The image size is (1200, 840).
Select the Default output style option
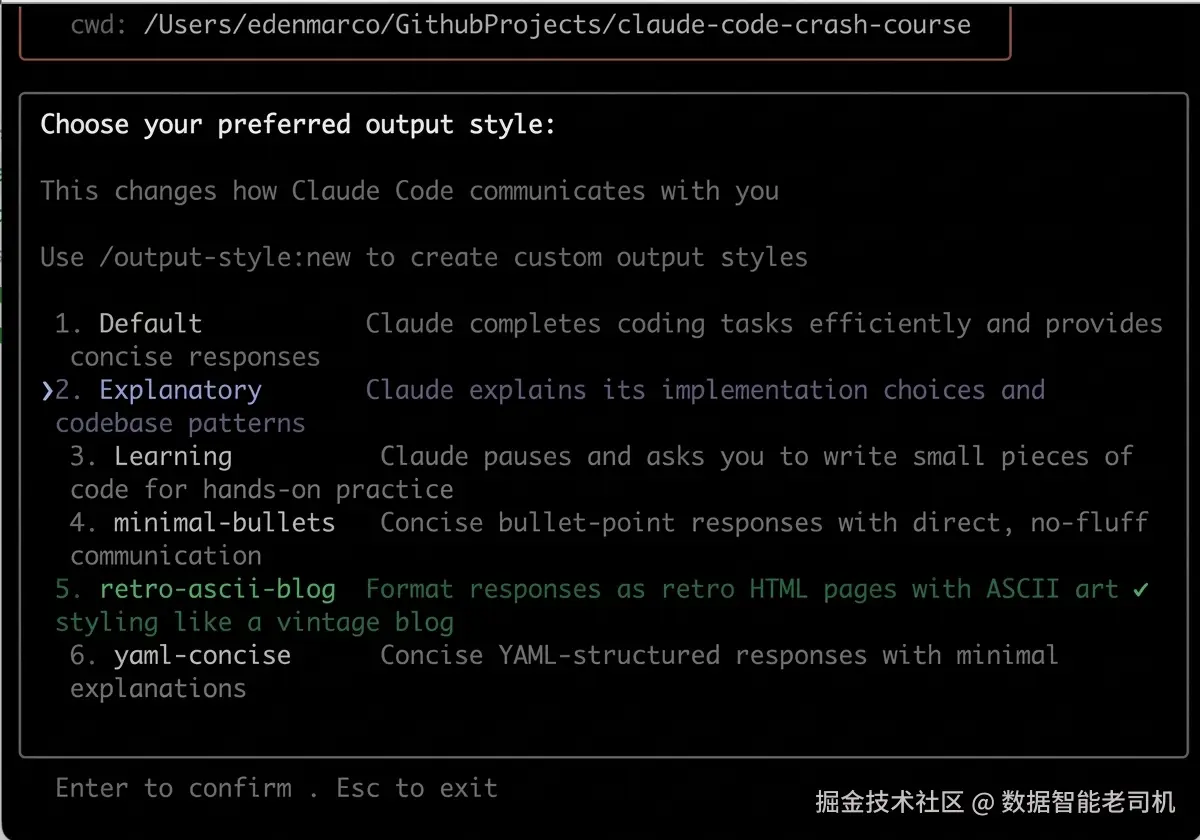click(150, 324)
